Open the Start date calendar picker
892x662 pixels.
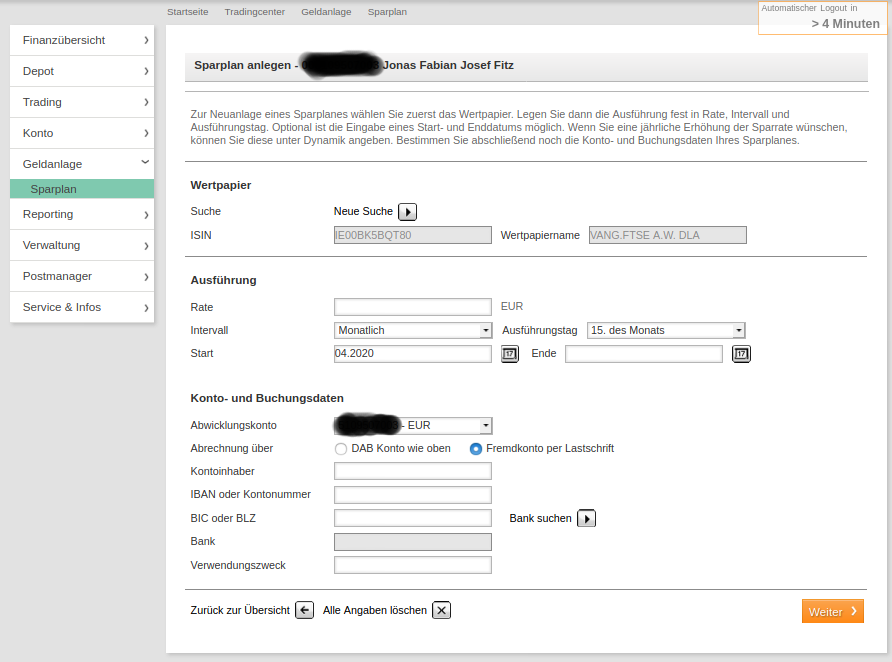[x=510, y=354]
